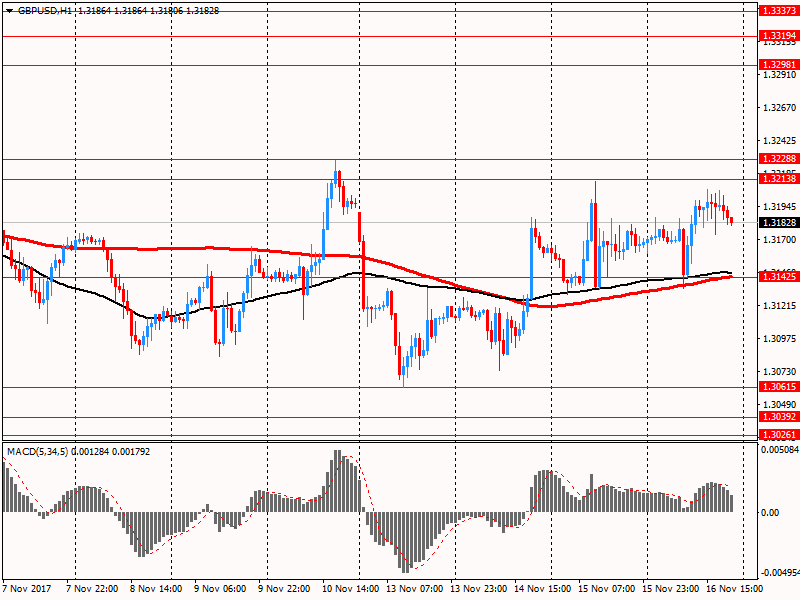Click the 1.32425 price scale value
The width and height of the screenshot is (800, 600).
[780, 141]
